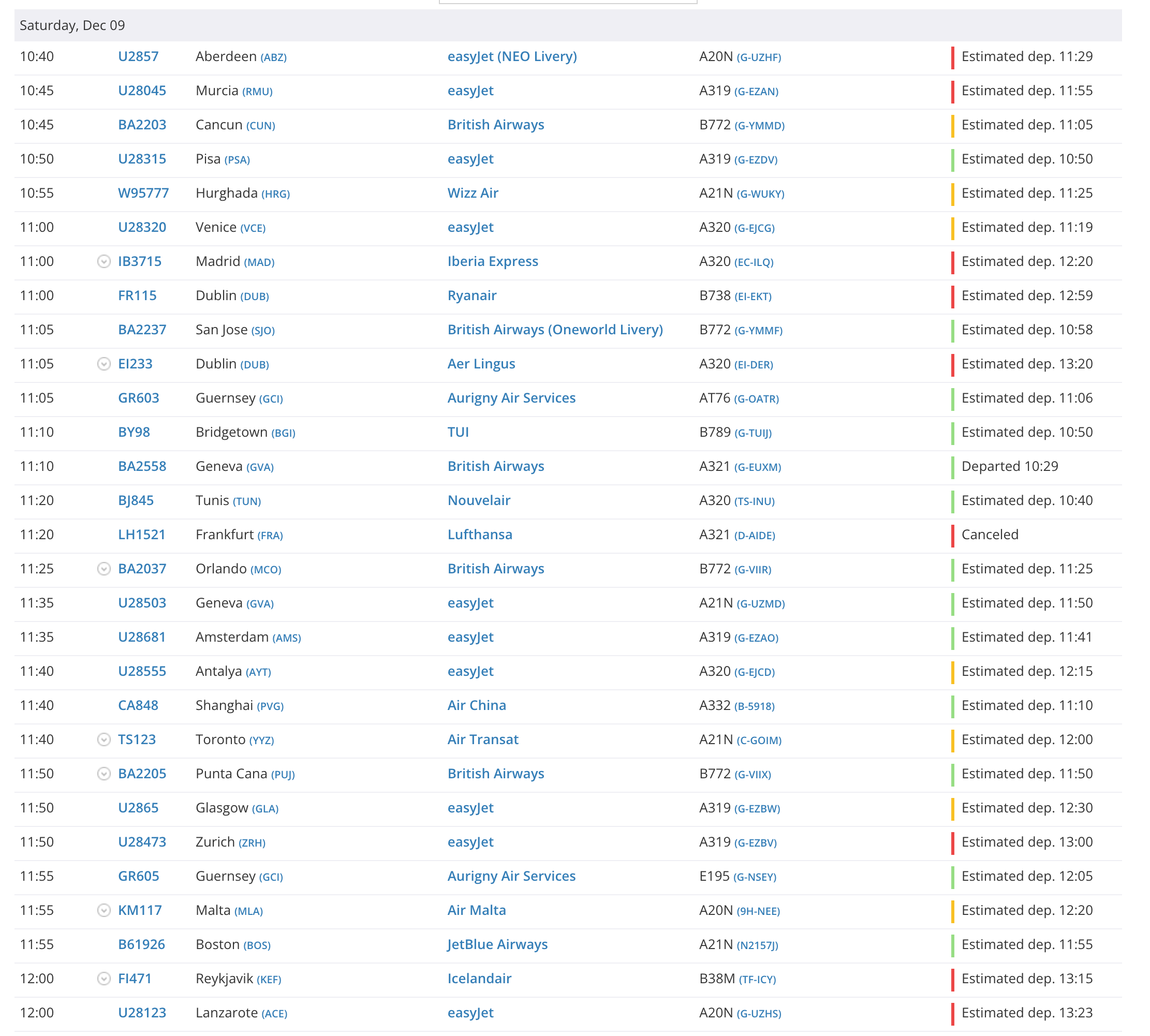Viewport: 1150px width, 1036px height.
Task: Open the Nouvelair airline link
Action: pyautogui.click(x=479, y=500)
